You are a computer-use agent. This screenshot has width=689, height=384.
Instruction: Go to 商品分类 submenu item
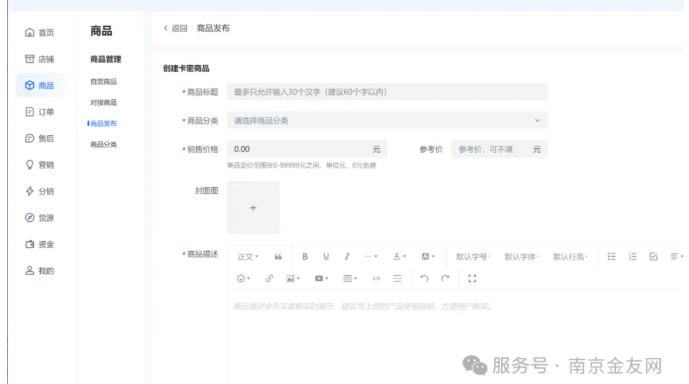[104, 145]
